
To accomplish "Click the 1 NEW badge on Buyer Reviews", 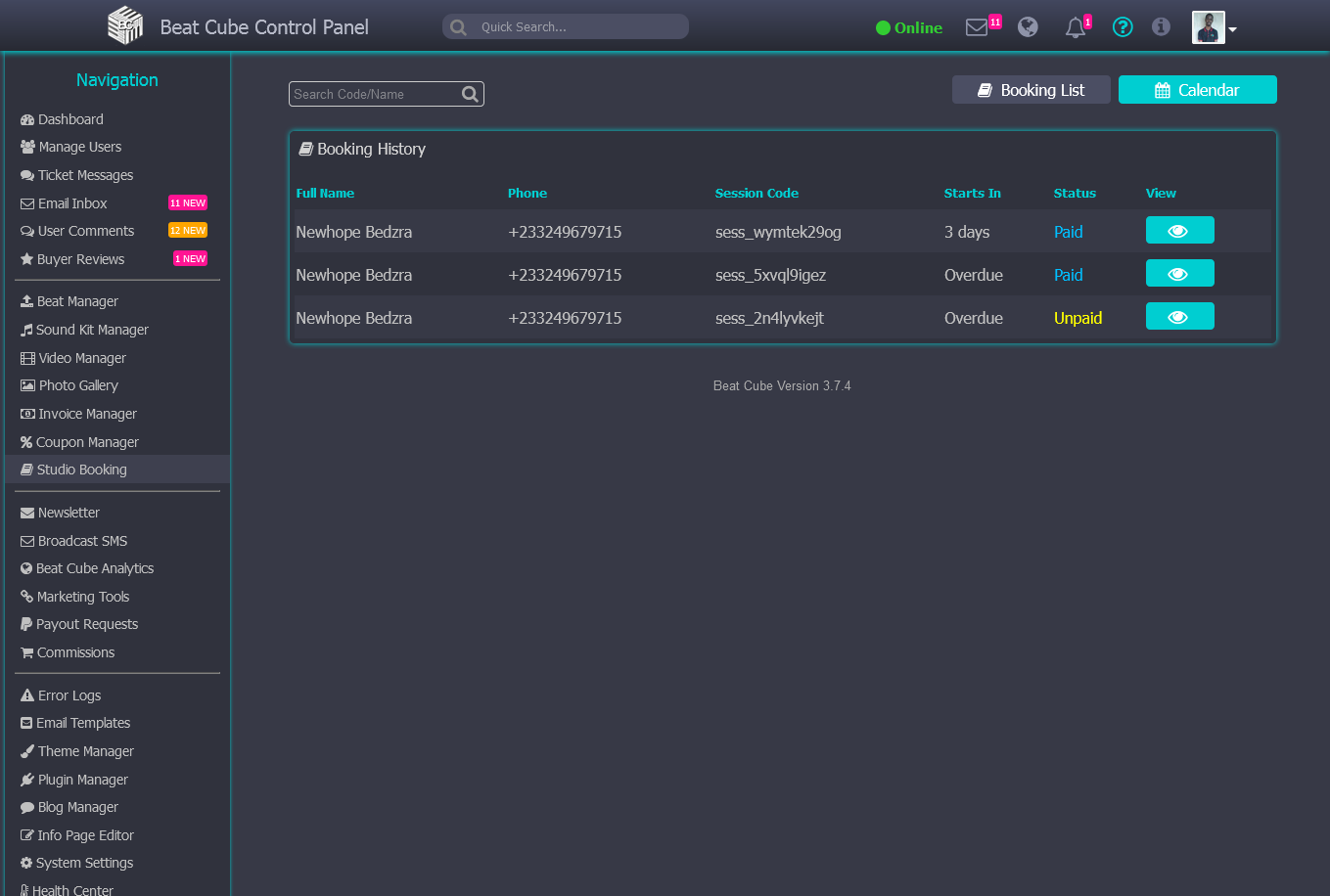I will coord(190,259).
